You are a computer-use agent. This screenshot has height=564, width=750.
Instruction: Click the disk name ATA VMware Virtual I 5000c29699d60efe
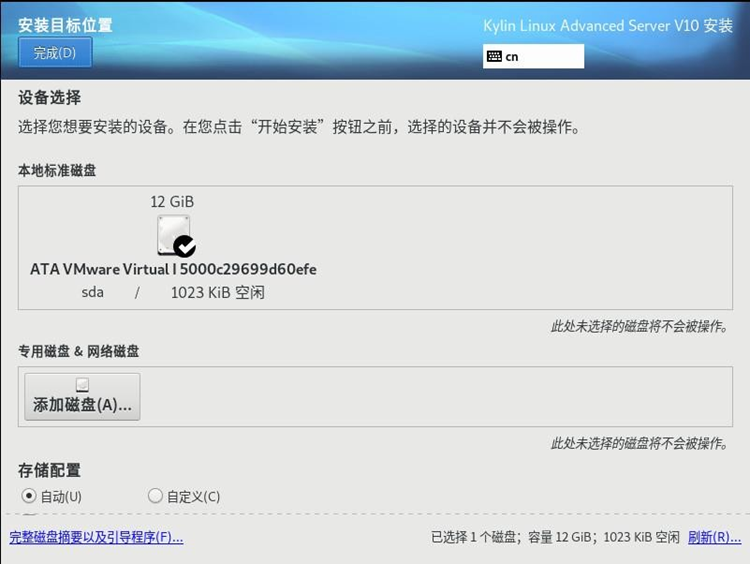173,269
